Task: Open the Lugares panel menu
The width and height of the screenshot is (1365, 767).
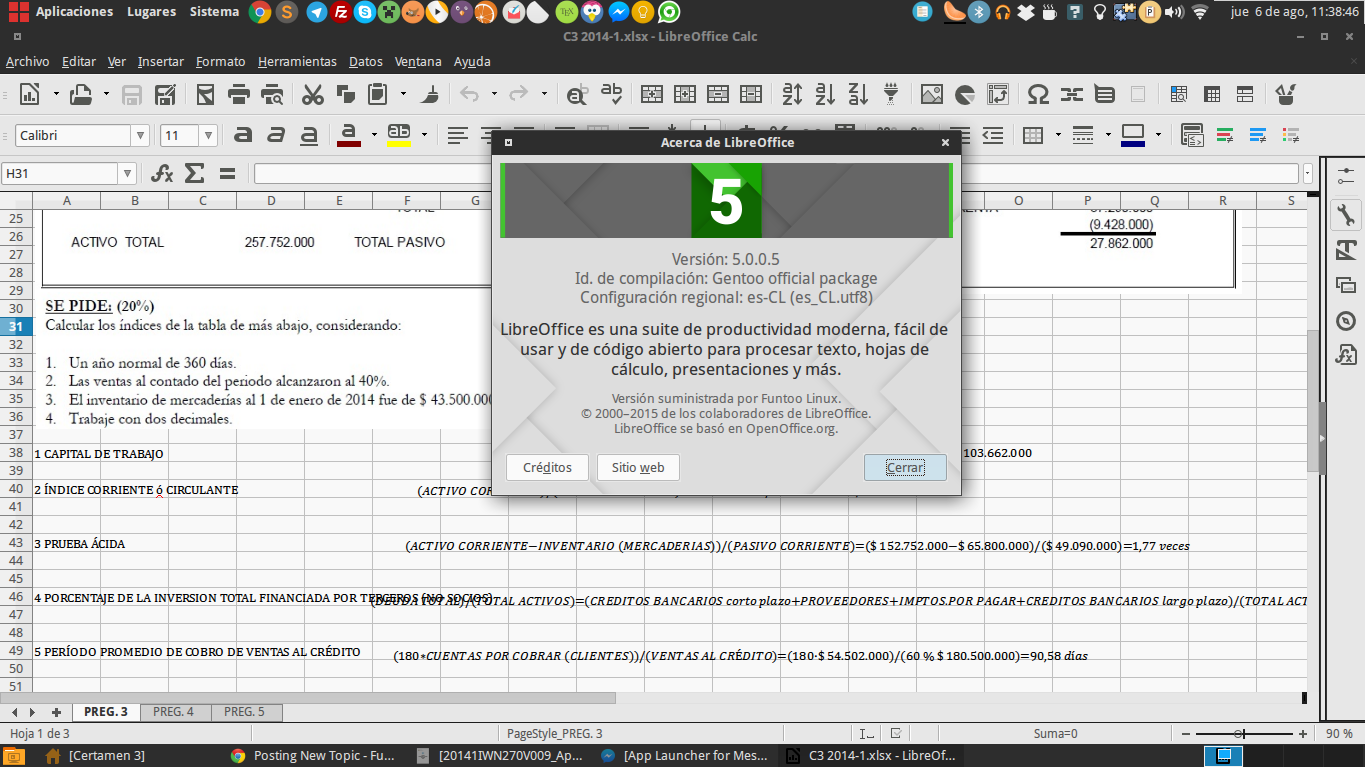Action: pyautogui.click(x=151, y=12)
